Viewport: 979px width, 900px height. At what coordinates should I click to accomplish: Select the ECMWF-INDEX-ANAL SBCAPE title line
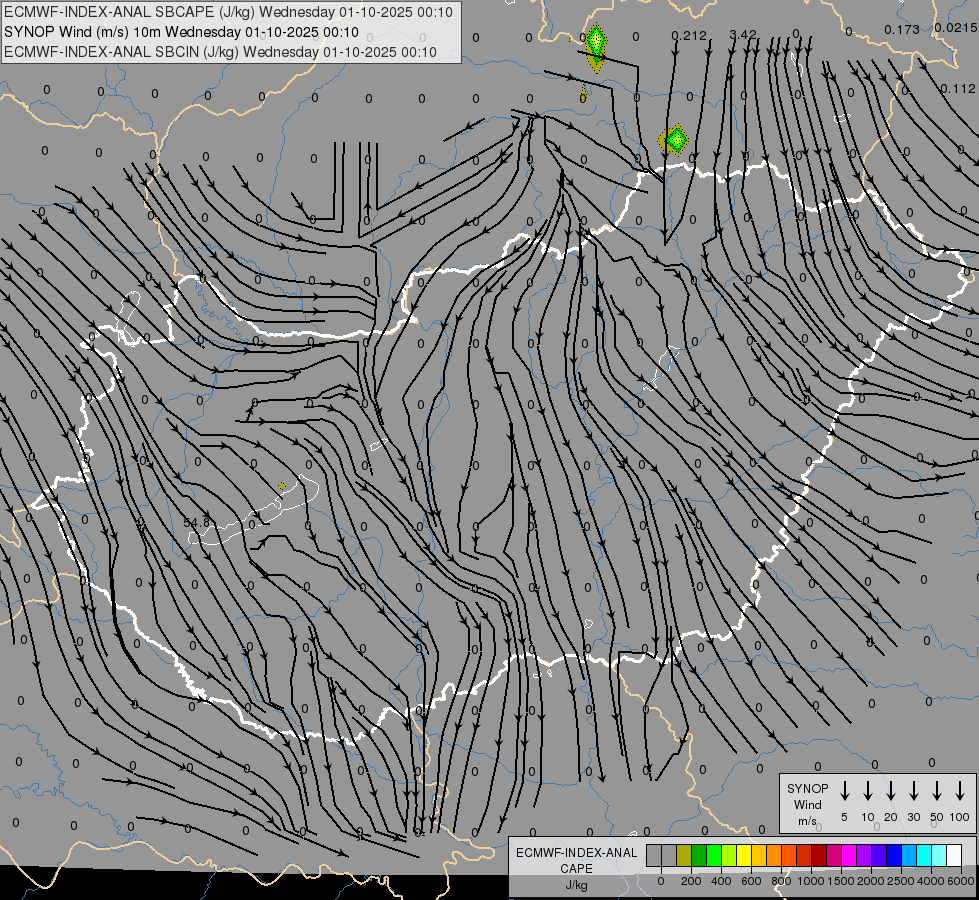pyautogui.click(x=229, y=12)
